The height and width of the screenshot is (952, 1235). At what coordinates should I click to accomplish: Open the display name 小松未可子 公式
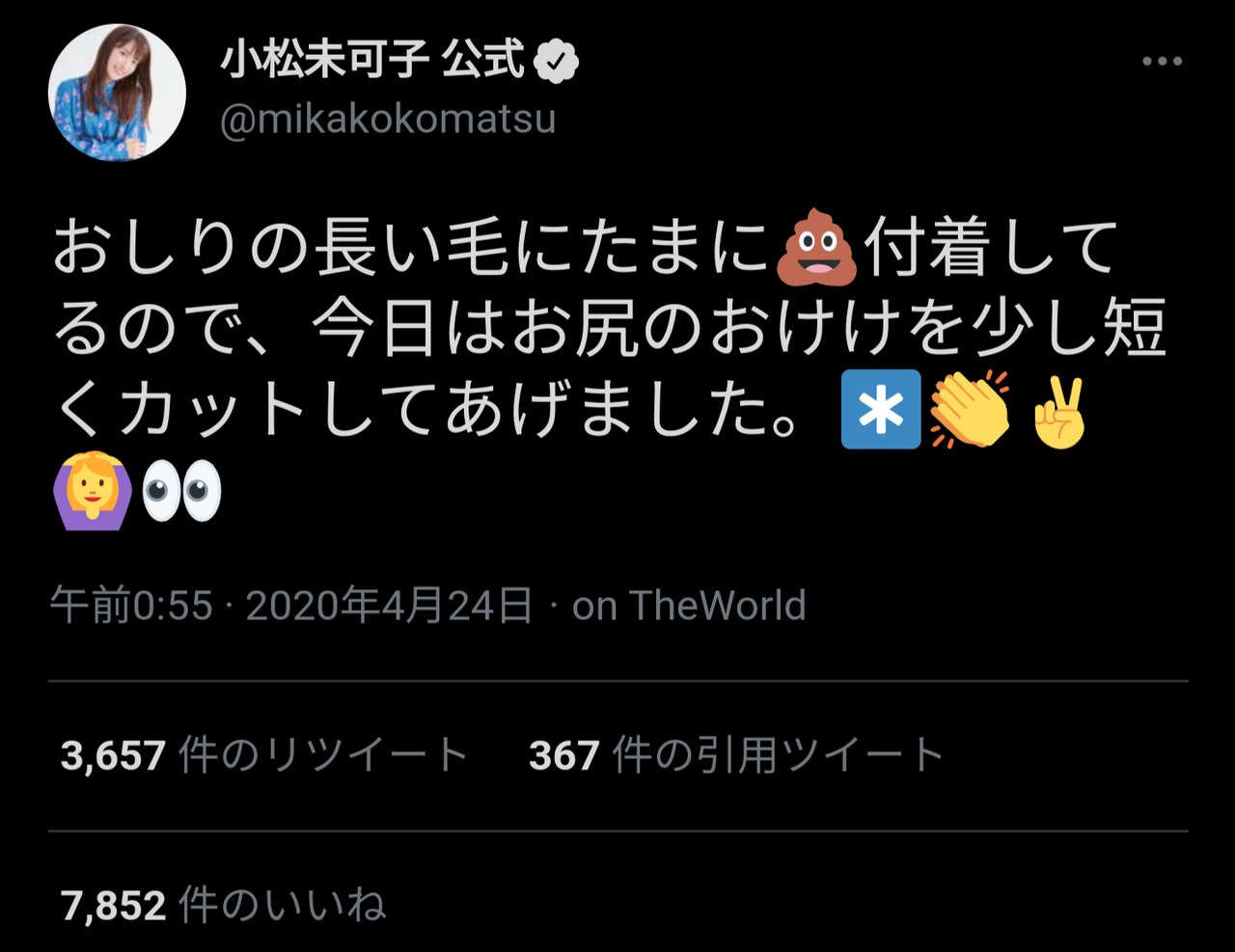click(372, 62)
